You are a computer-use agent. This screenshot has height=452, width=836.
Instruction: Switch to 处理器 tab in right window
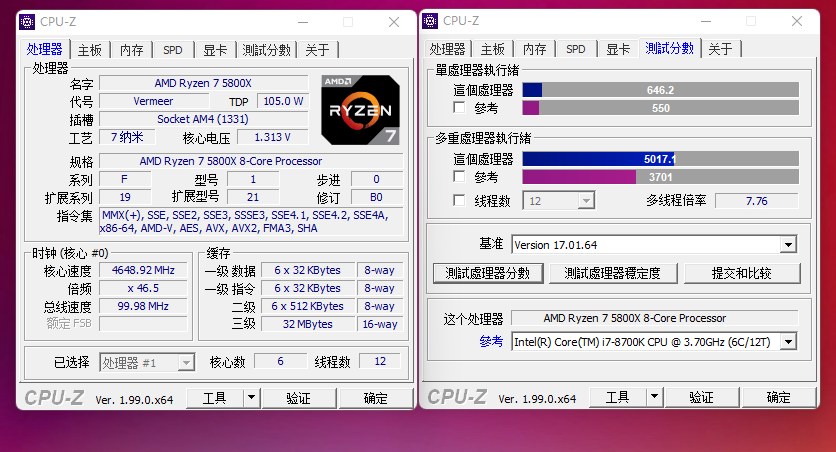(x=447, y=49)
